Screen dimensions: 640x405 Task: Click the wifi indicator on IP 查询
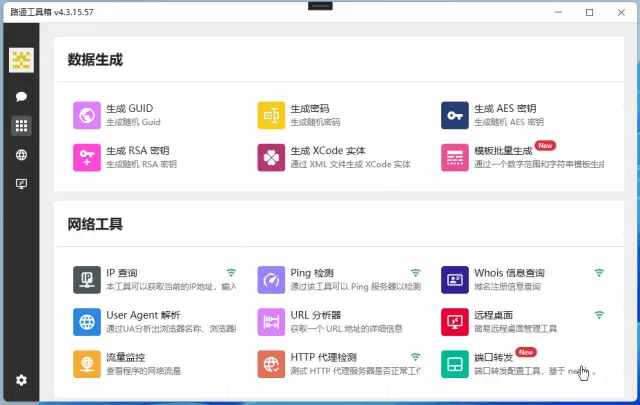click(x=231, y=272)
